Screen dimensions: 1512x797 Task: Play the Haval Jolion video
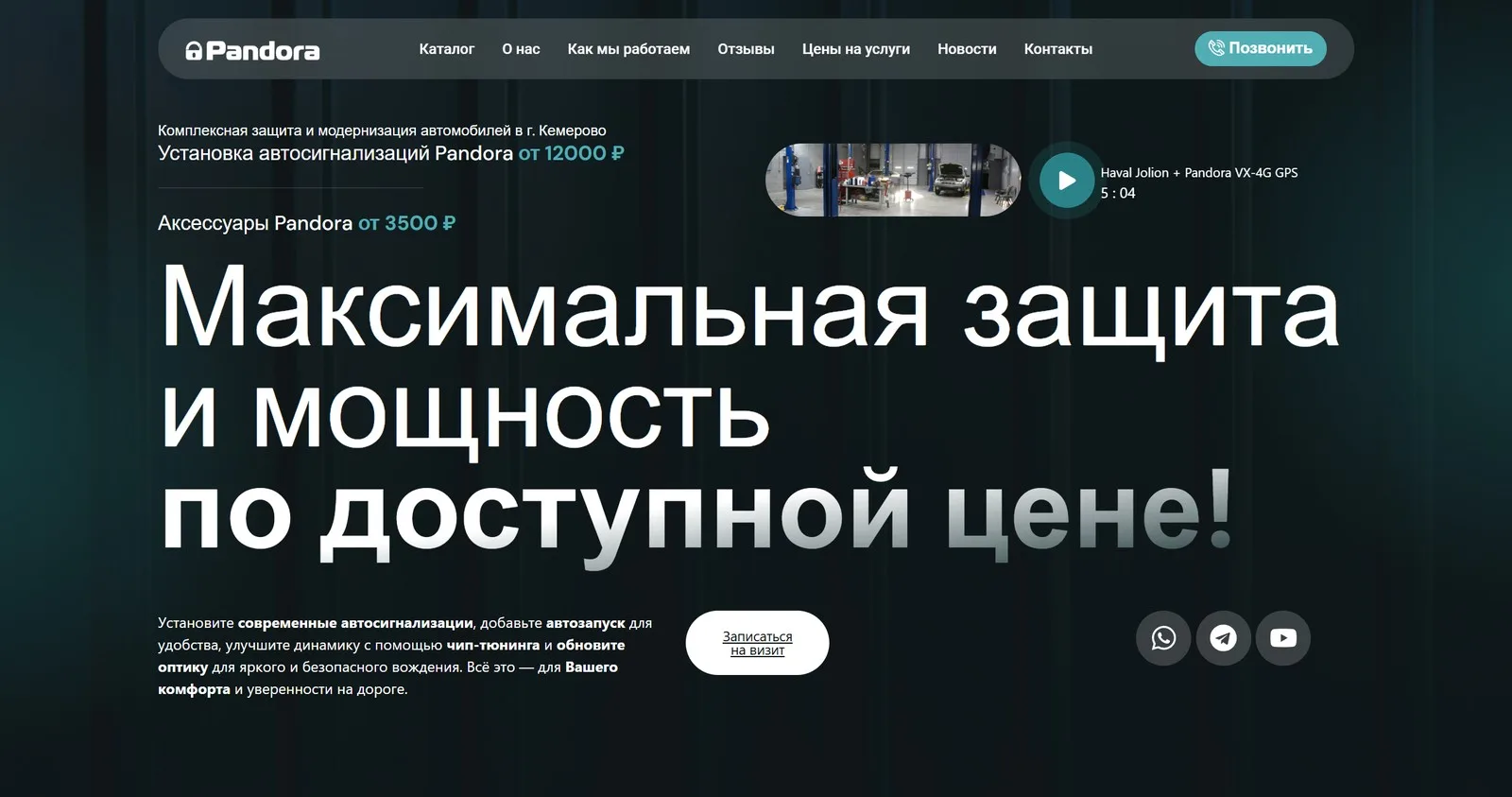coord(1067,180)
